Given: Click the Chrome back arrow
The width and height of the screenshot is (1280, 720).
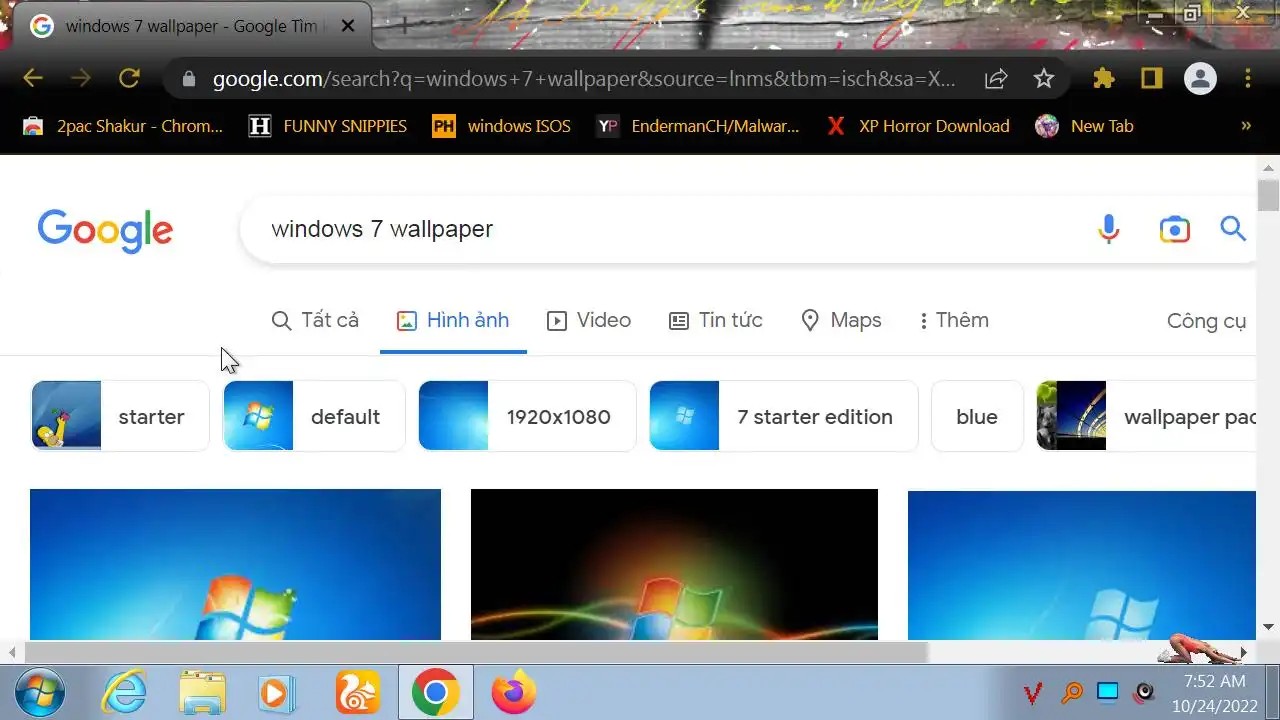Looking at the screenshot, I should pos(33,78).
